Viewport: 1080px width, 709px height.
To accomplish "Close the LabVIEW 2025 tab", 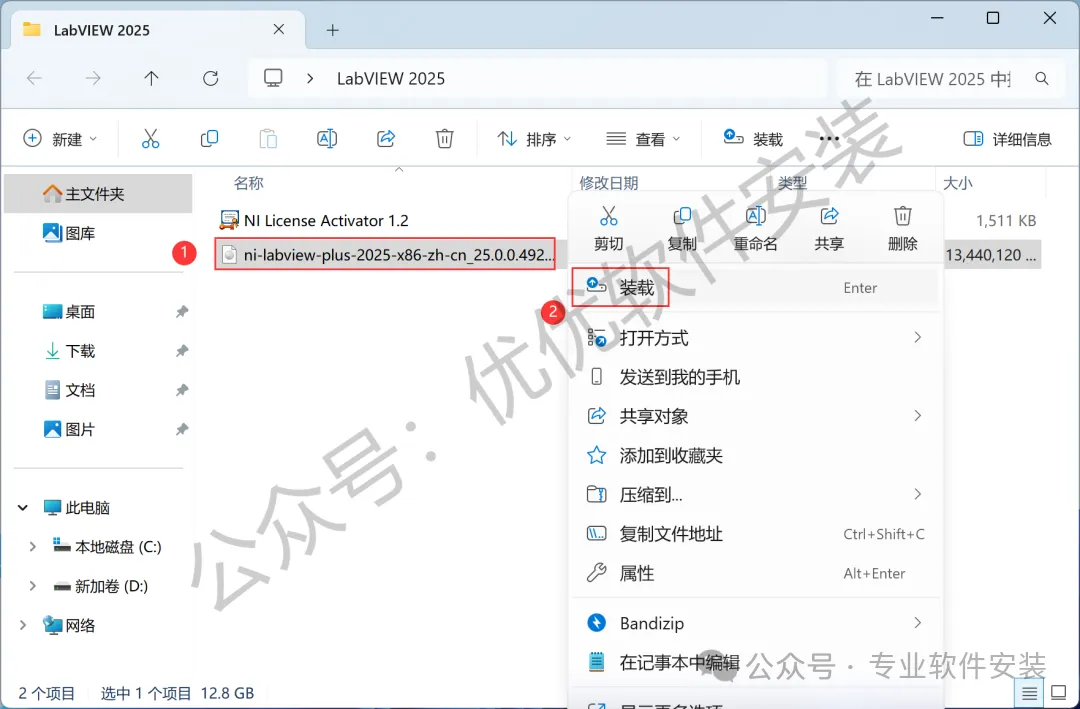I will pyautogui.click(x=279, y=30).
